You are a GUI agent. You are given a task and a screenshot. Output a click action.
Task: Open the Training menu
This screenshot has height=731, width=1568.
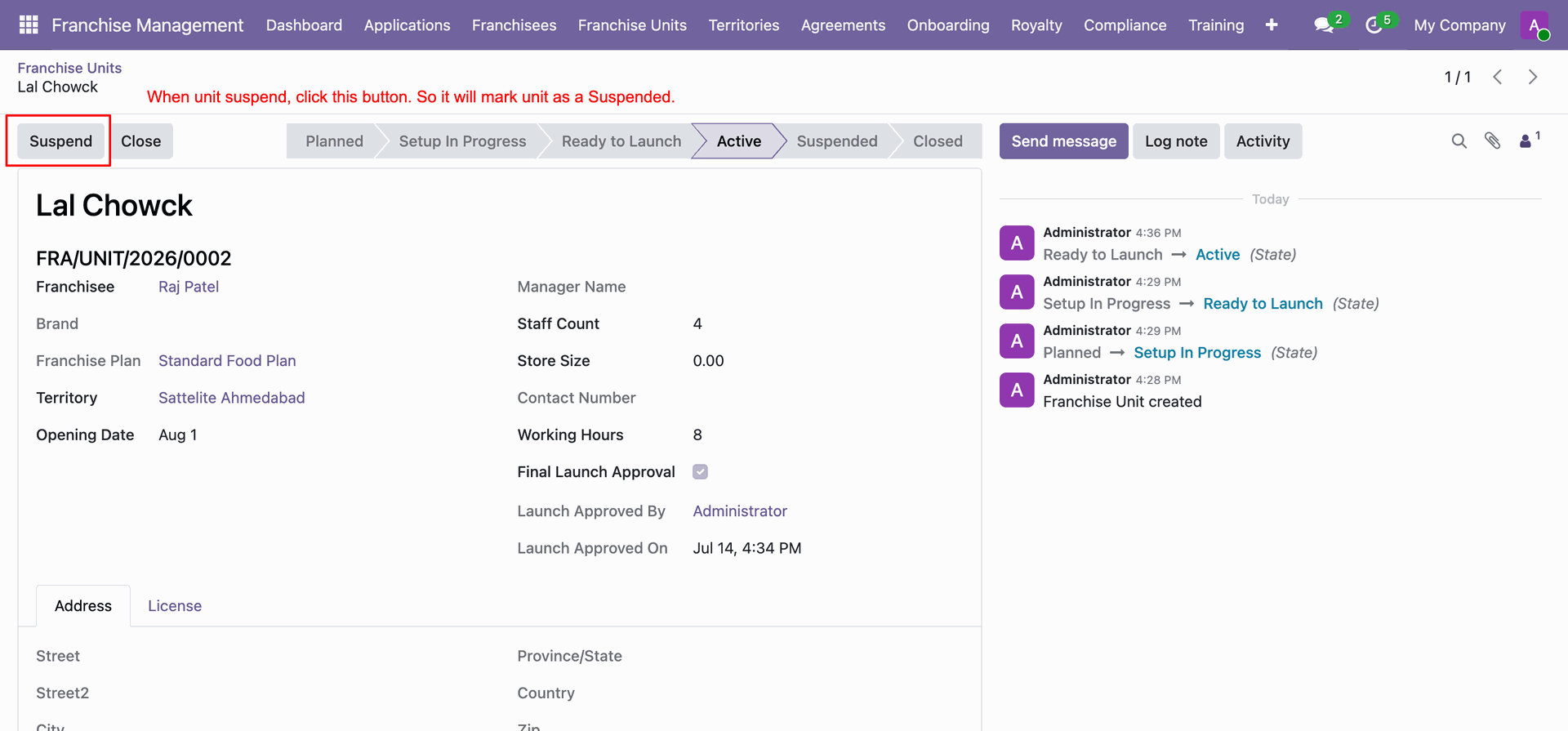point(1216,25)
